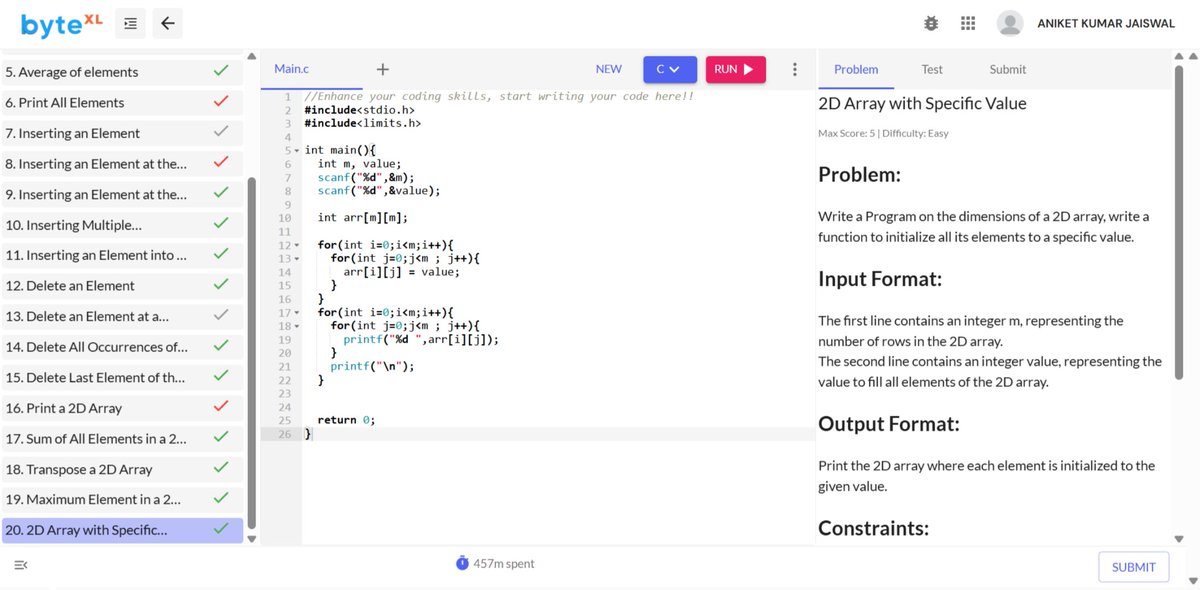This screenshot has width=1200, height=590.
Task: Open the Test tab
Action: pos(932,69)
